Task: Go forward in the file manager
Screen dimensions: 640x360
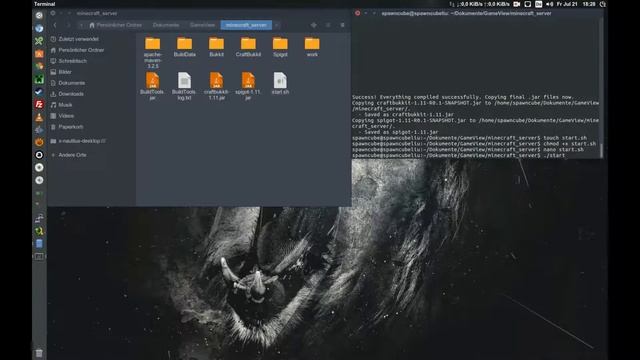Action: click(x=68, y=25)
